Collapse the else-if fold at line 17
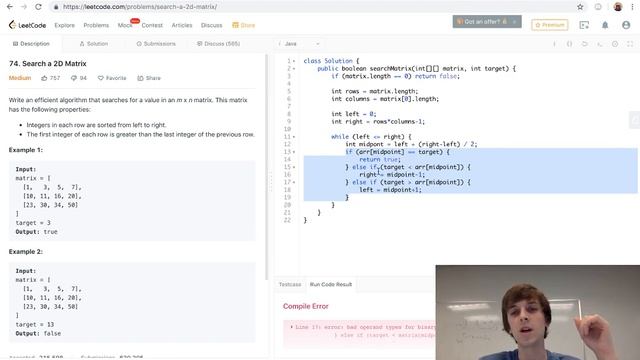Viewport: 640px width, 360px height. tap(294, 182)
